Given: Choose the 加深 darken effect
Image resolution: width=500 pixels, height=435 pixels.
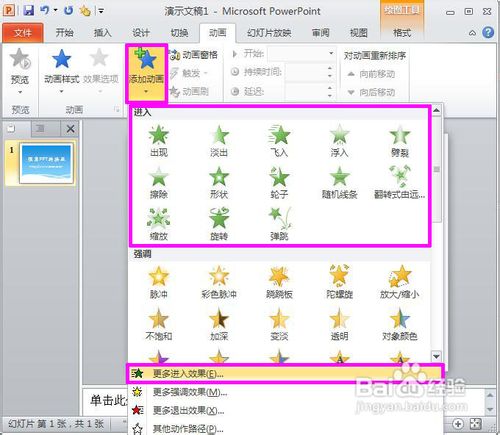Looking at the screenshot, I should point(219,324).
